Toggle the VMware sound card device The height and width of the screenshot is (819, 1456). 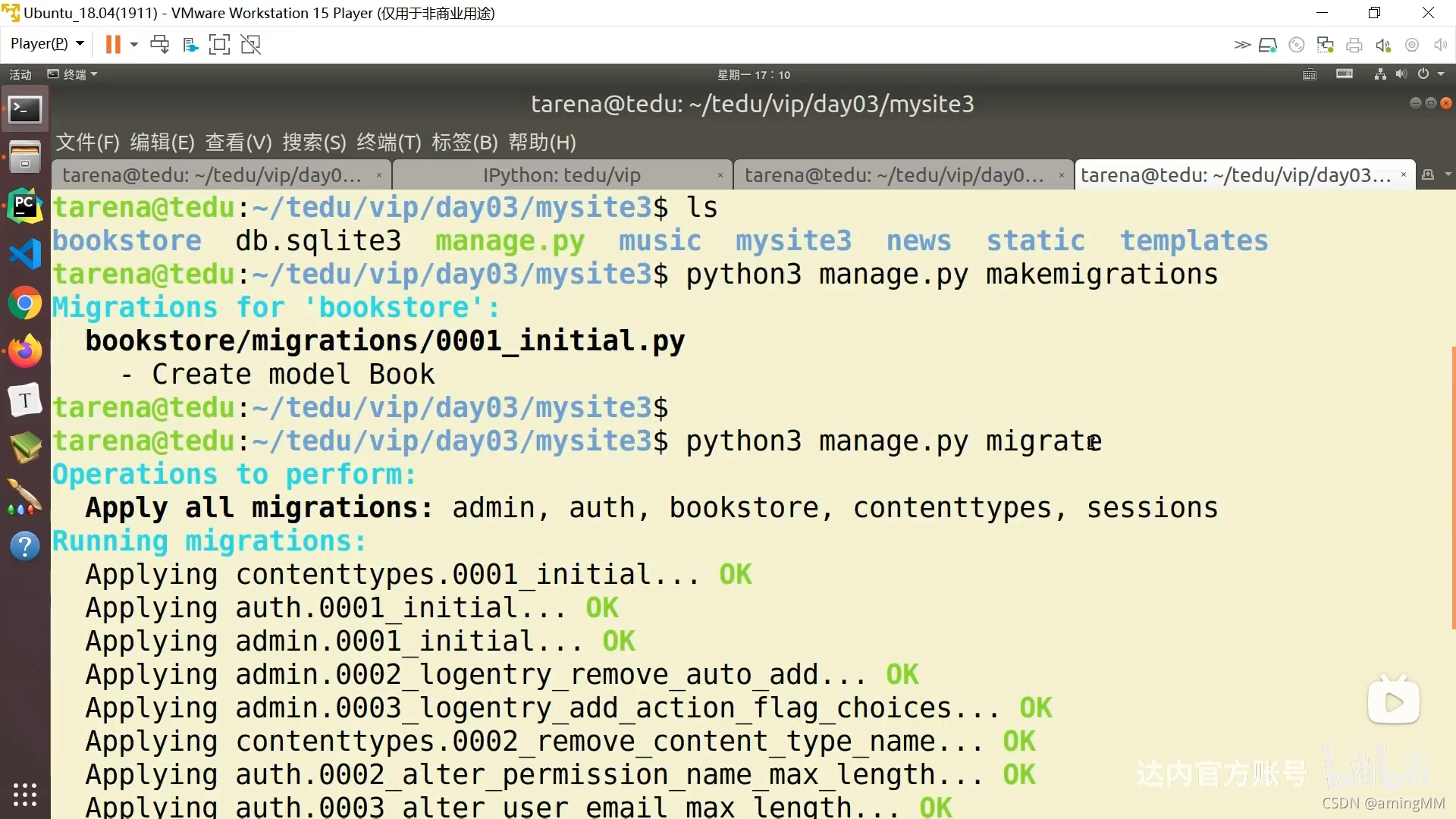[x=1382, y=45]
